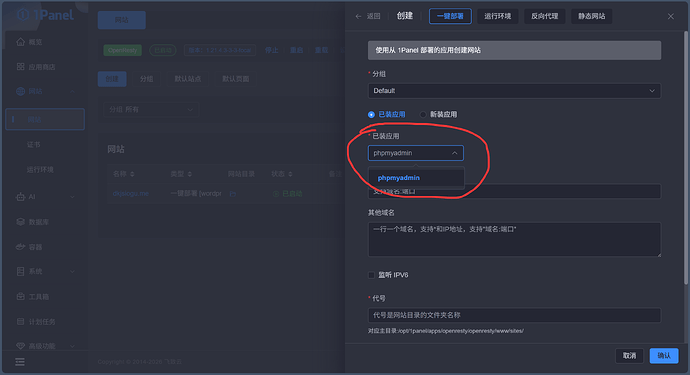690x375 pixels.
Task: Click the AI robot icon in the sidebar
Action: point(20,197)
